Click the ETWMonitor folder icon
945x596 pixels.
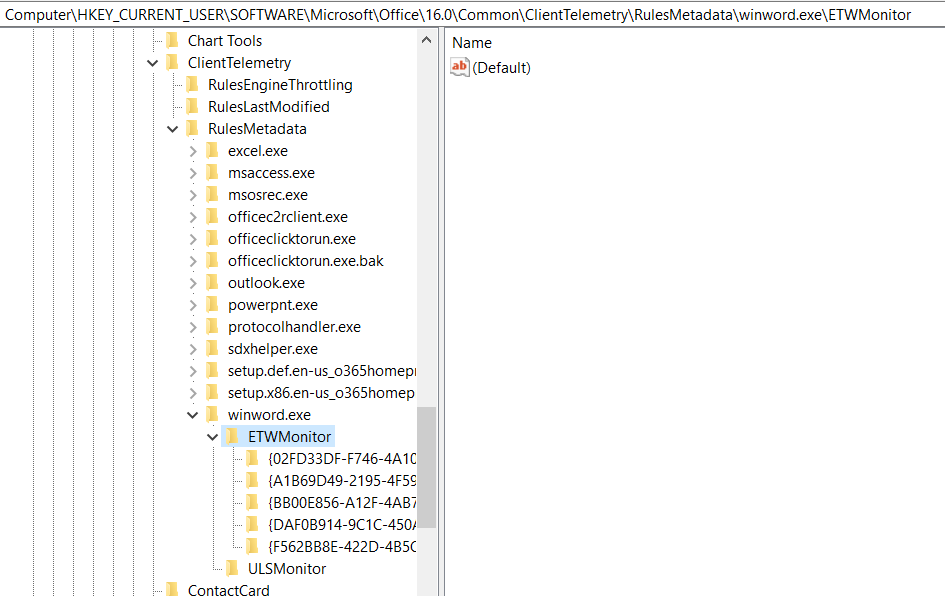232,436
